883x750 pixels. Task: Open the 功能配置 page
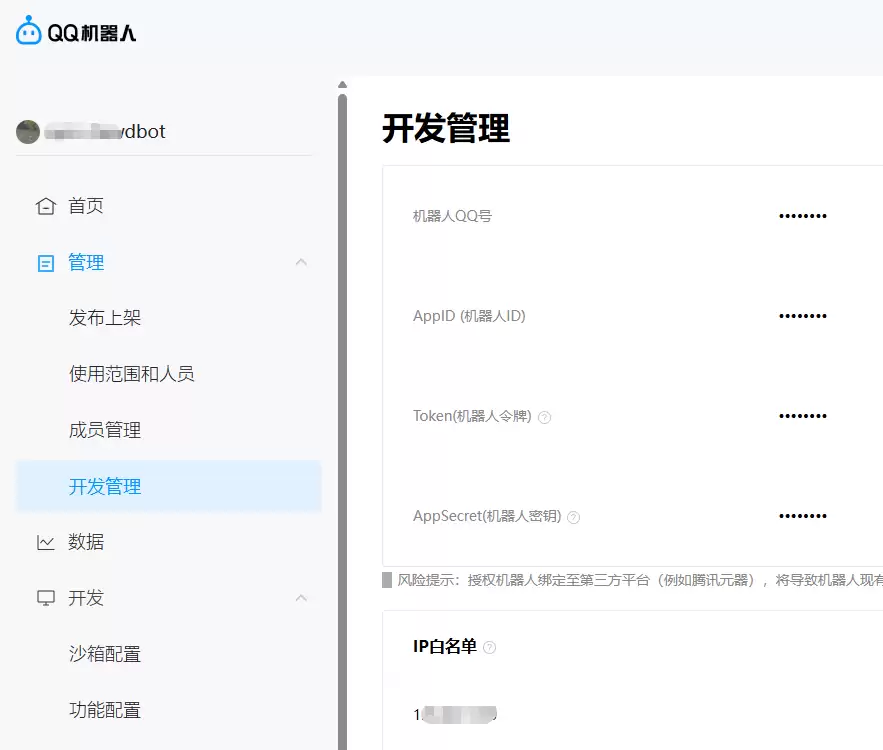(105, 709)
